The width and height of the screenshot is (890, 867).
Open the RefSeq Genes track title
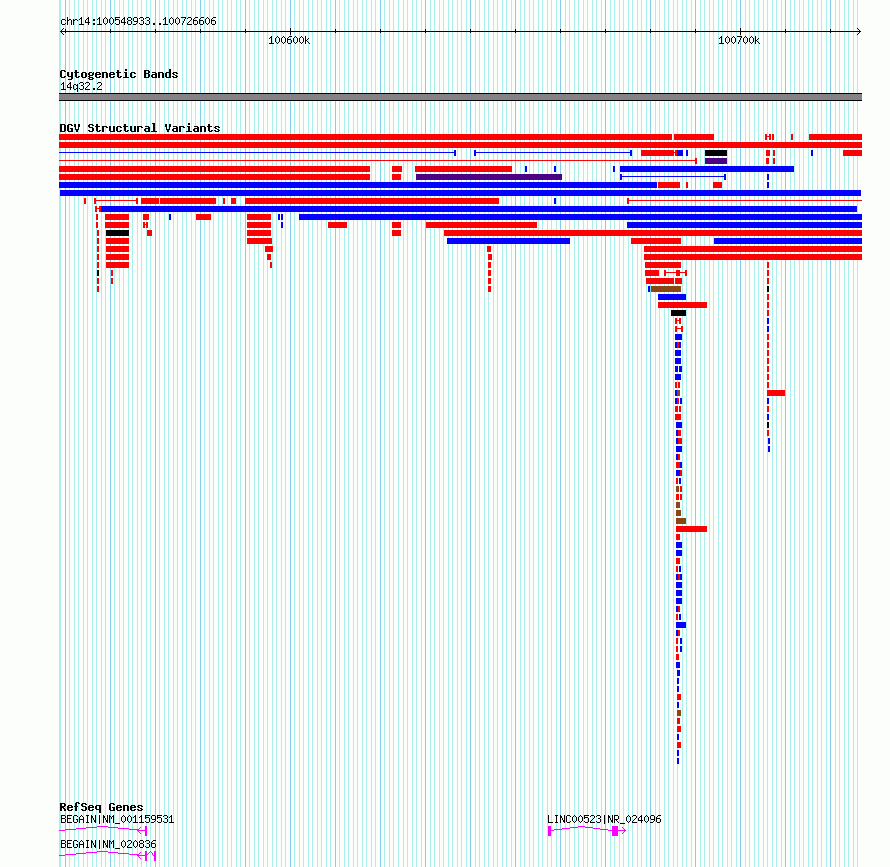101,807
